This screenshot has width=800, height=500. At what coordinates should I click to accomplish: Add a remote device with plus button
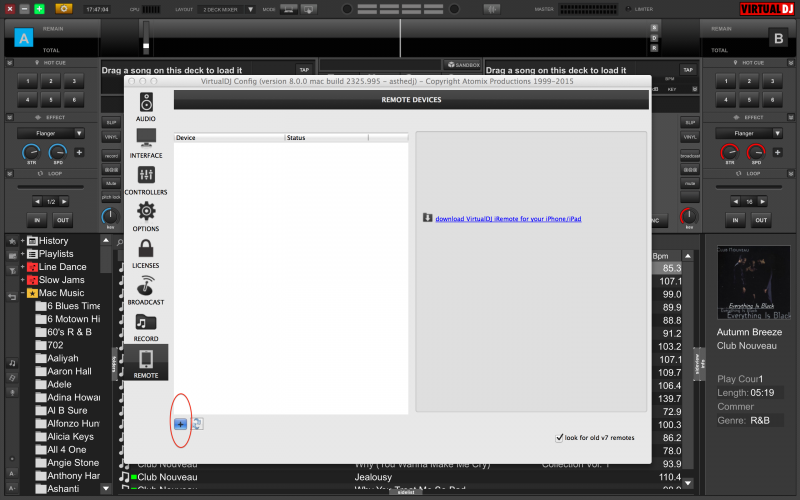coord(180,424)
